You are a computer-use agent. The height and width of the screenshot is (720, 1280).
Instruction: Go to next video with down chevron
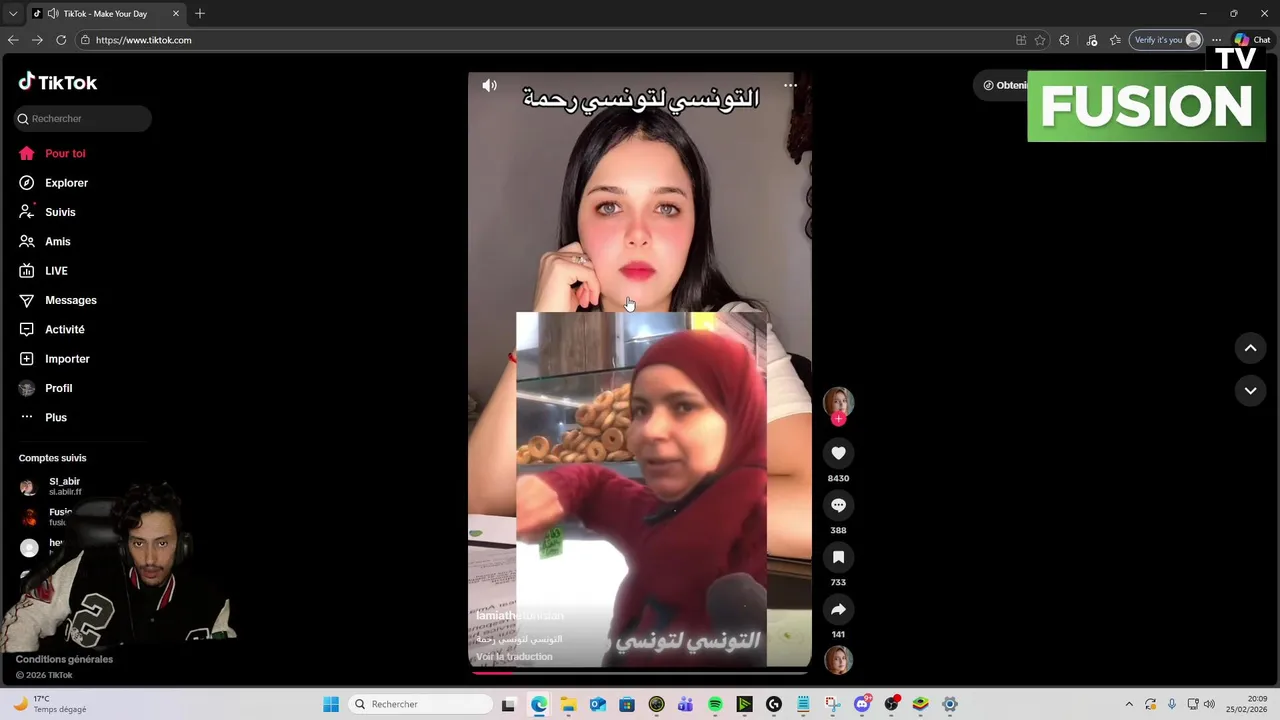[x=1250, y=391]
